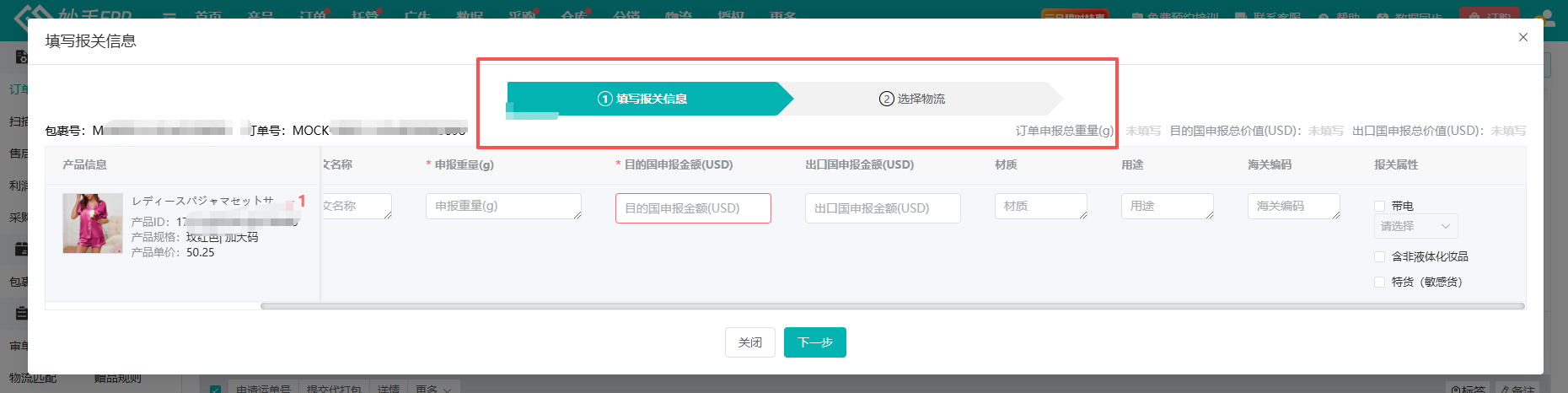Click the 出口国申报金额(USD) column header
1568x393 pixels.
pos(860,164)
